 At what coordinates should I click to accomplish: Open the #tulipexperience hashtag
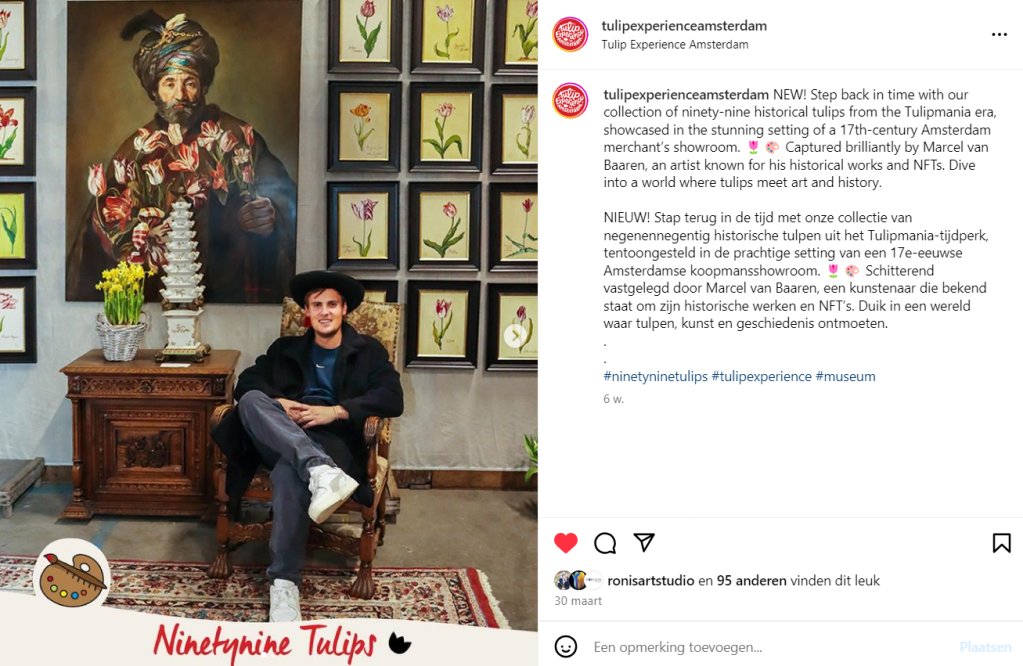click(761, 376)
